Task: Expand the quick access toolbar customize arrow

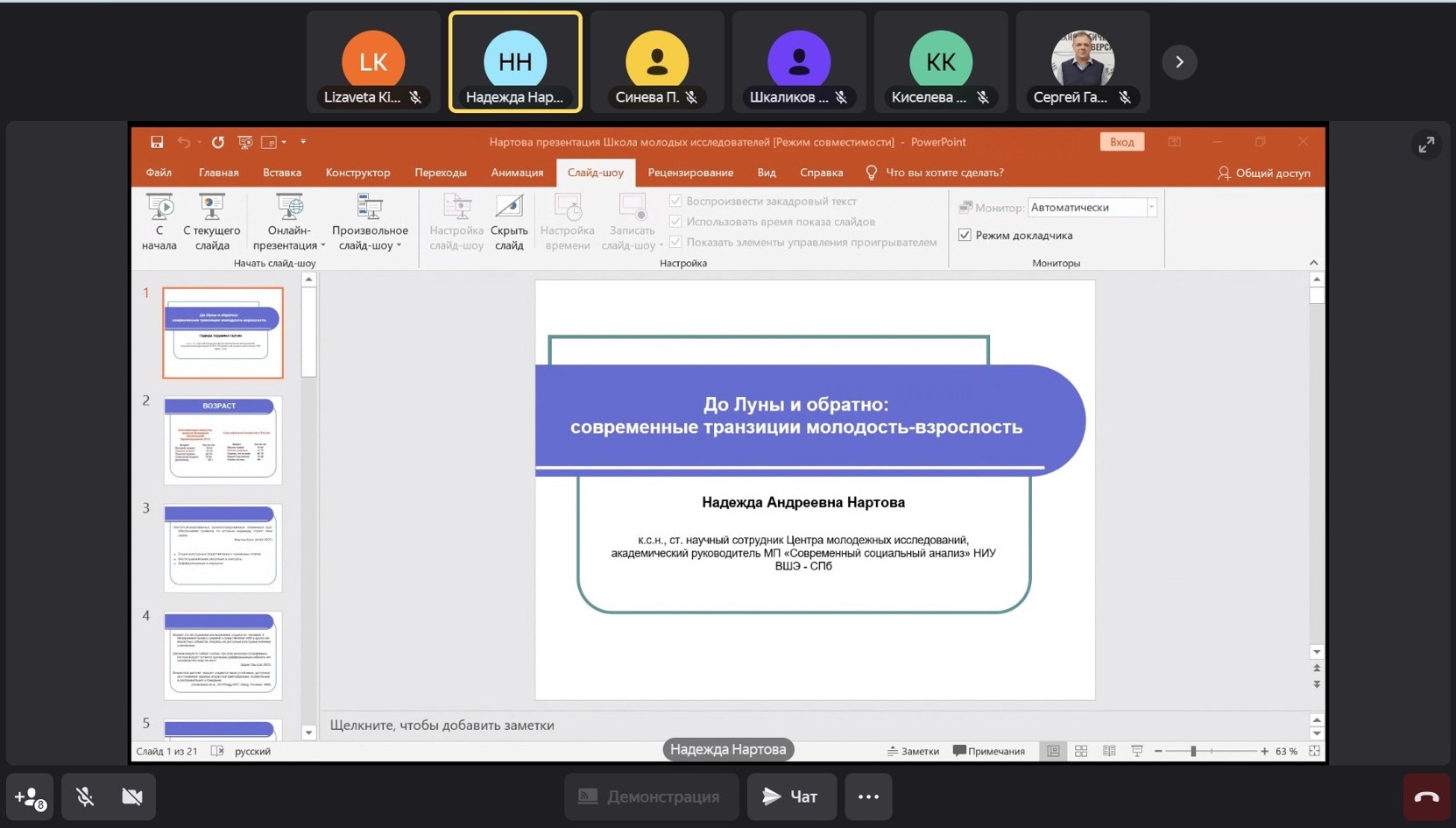Action: (303, 142)
